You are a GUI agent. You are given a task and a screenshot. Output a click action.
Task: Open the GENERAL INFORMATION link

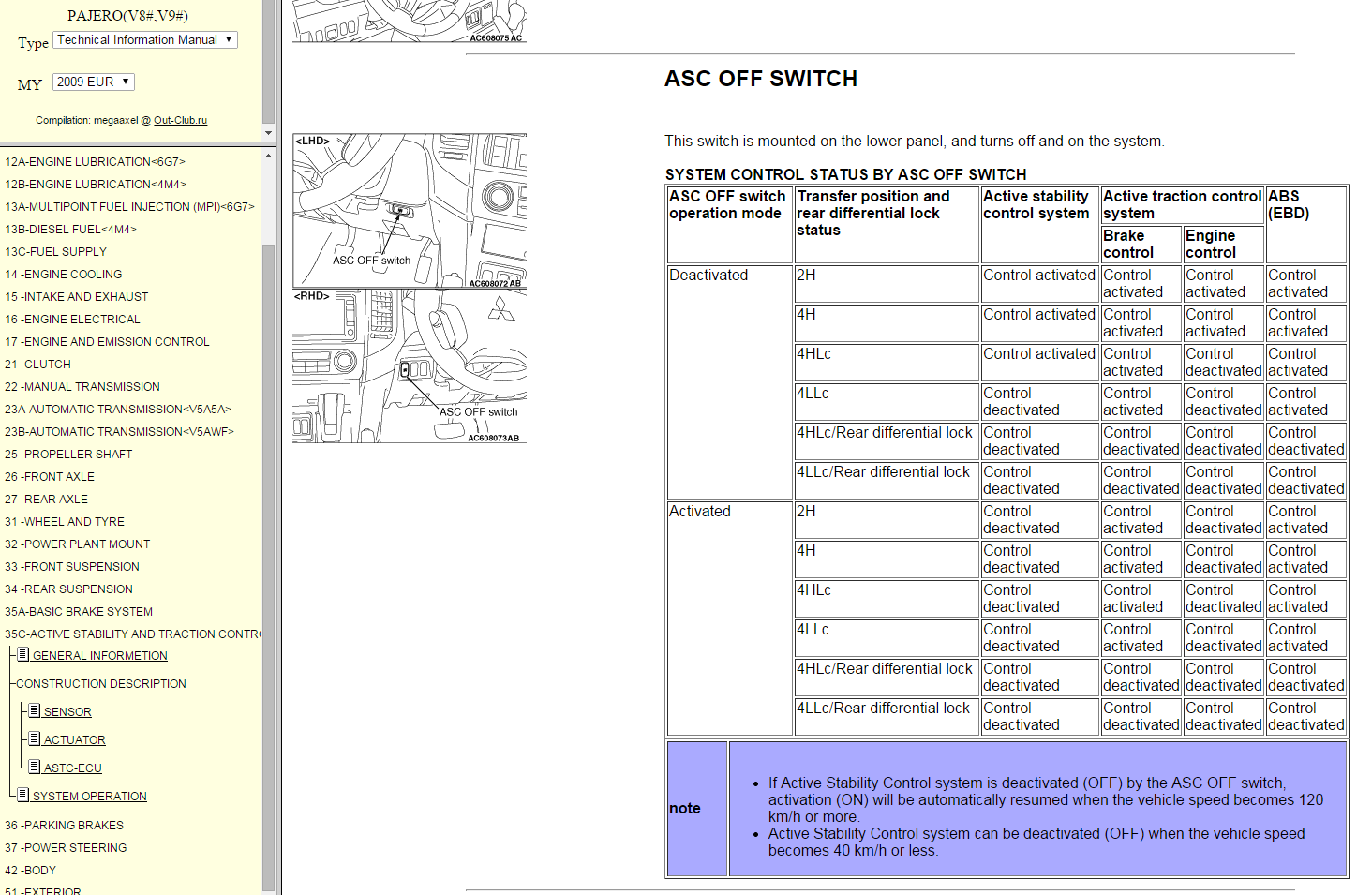pos(100,656)
